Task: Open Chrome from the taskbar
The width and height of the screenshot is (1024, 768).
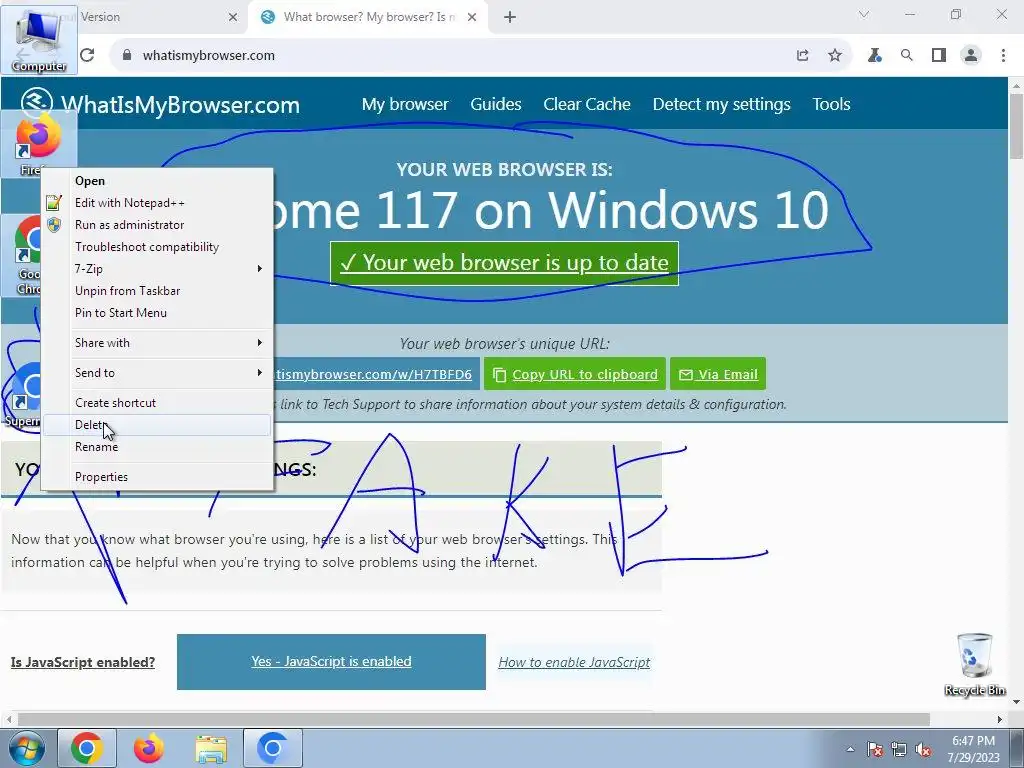Action: (x=87, y=748)
